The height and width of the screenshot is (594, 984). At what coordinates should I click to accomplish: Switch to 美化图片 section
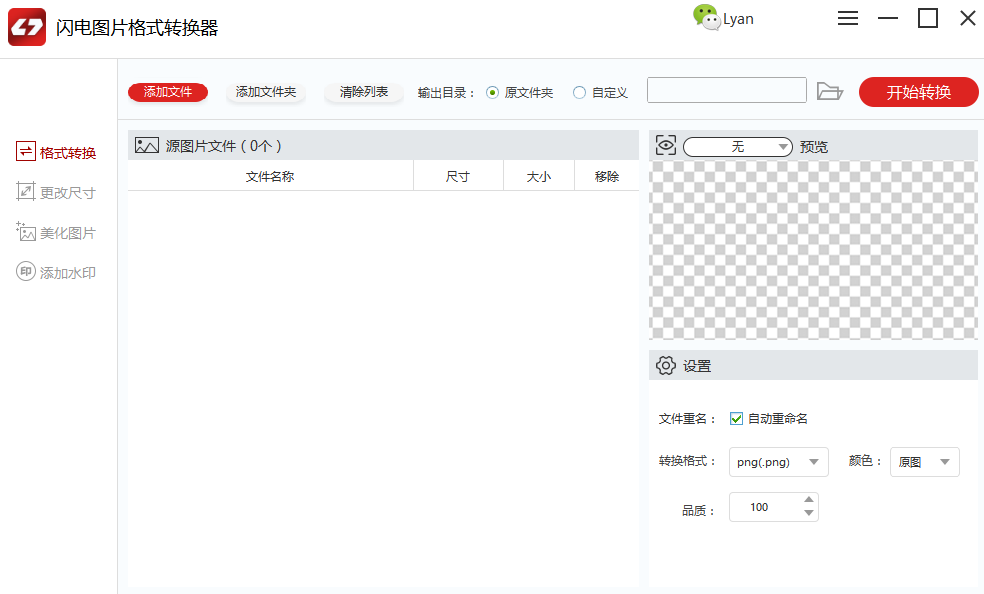[56, 233]
